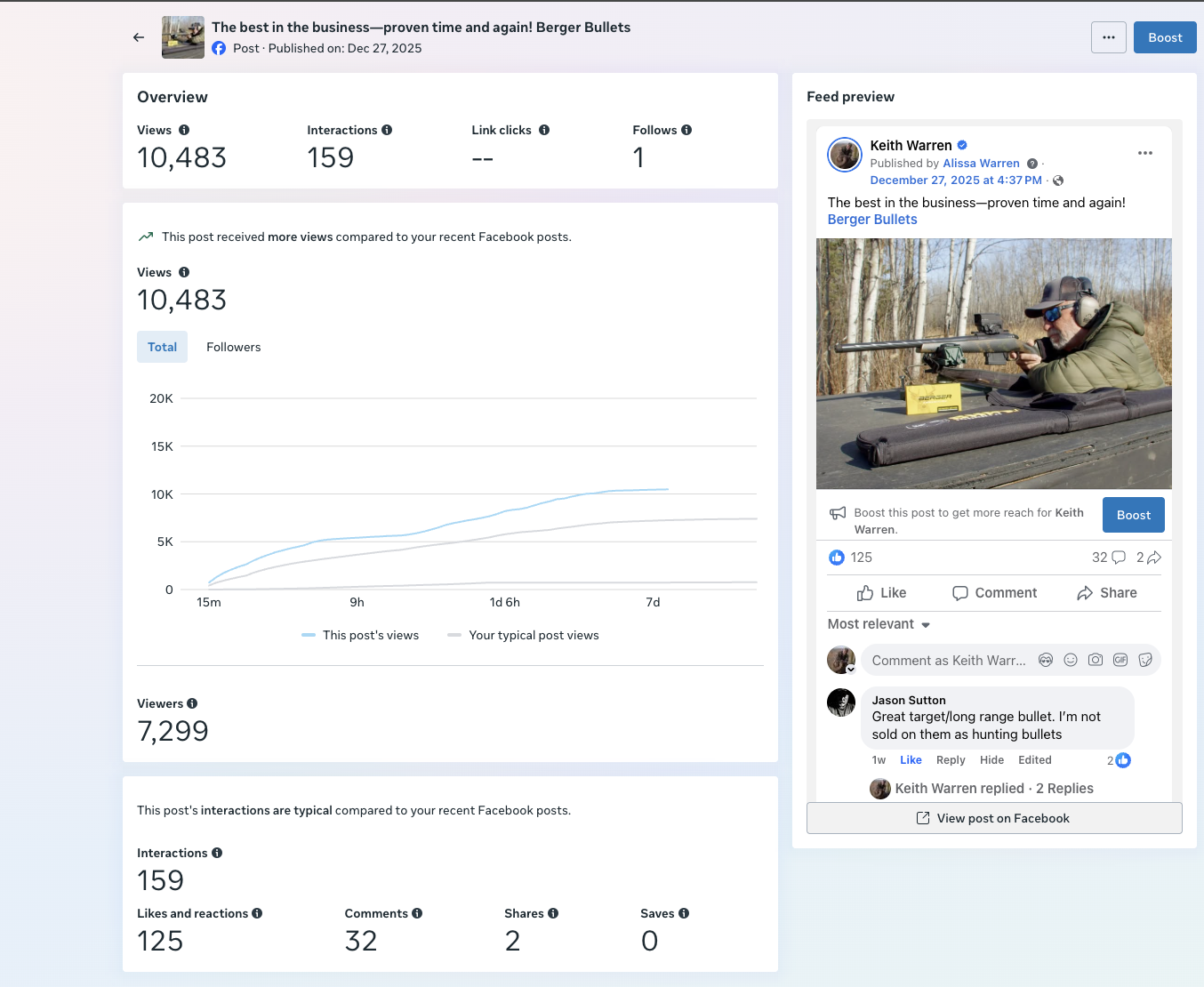This screenshot has width=1204, height=987.
Task: Click the rifle shooting post photo
Action: click(993, 364)
